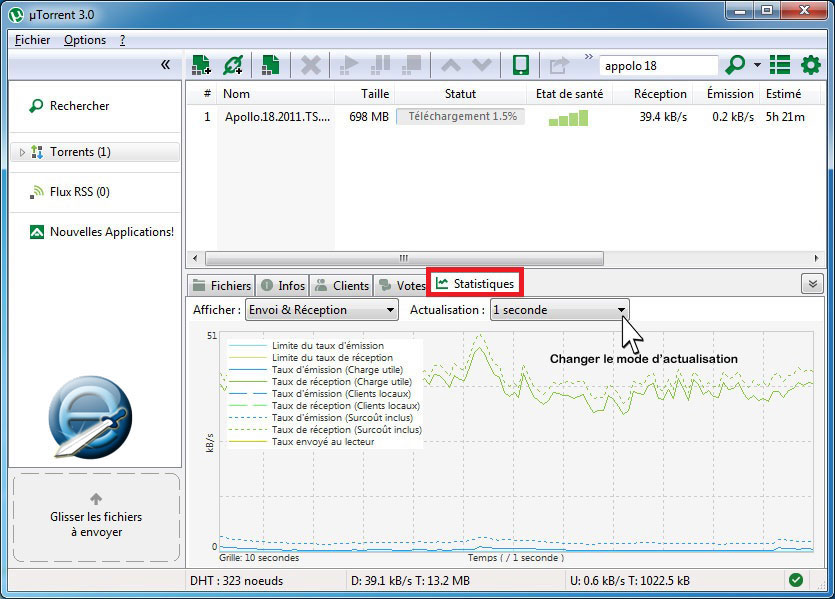Image resolution: width=835 pixels, height=599 pixels.
Task: Open the ? help menu
Action: [x=122, y=40]
